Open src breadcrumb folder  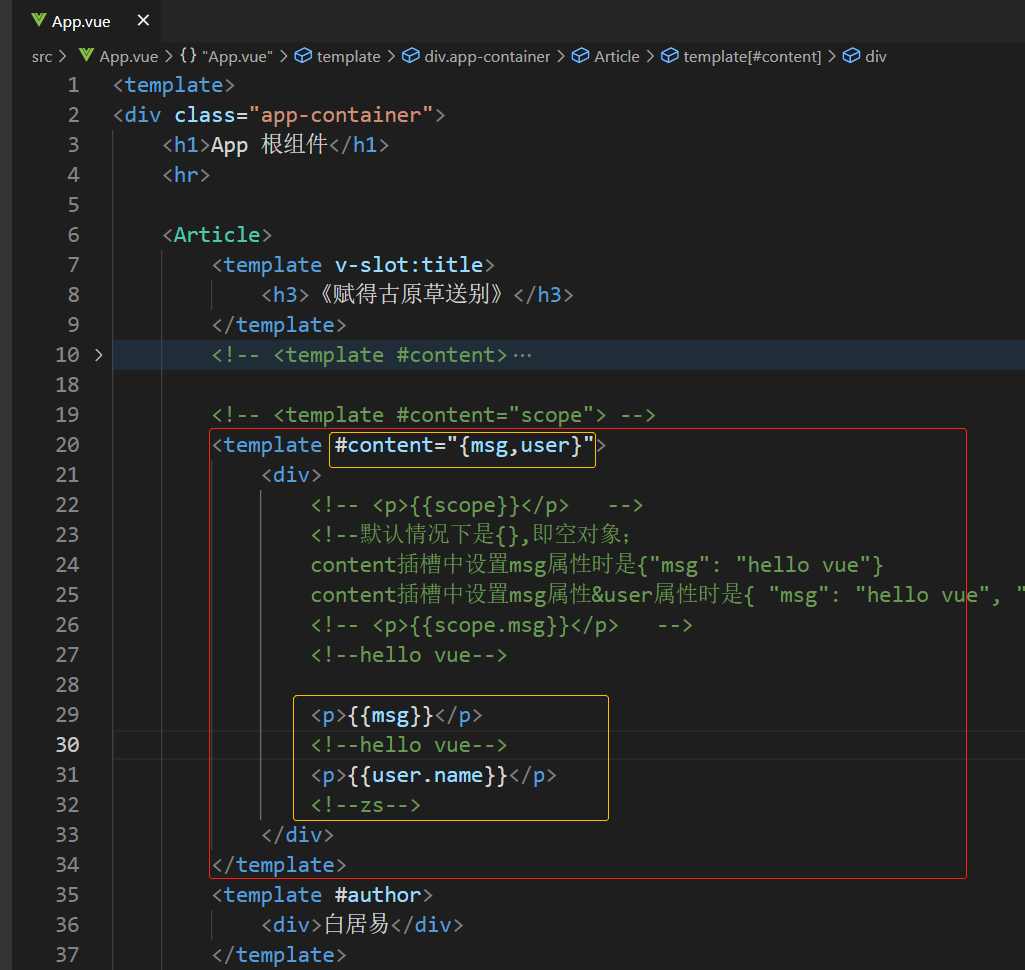tap(42, 57)
